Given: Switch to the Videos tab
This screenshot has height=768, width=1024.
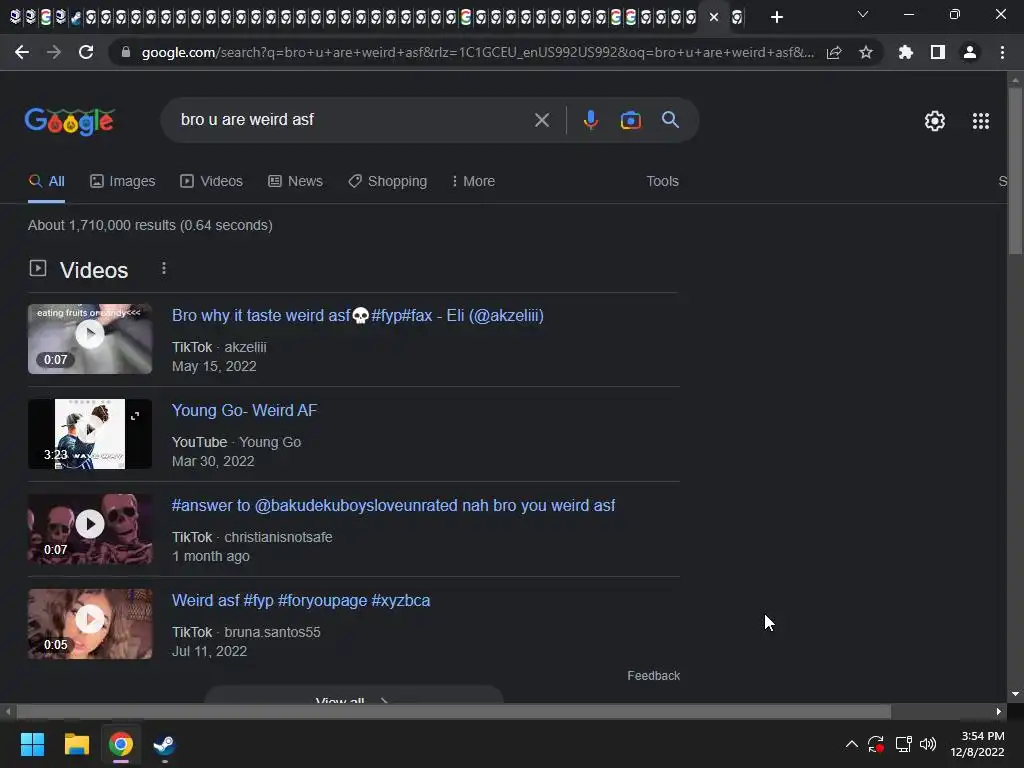Looking at the screenshot, I should pyautogui.click(x=211, y=182).
